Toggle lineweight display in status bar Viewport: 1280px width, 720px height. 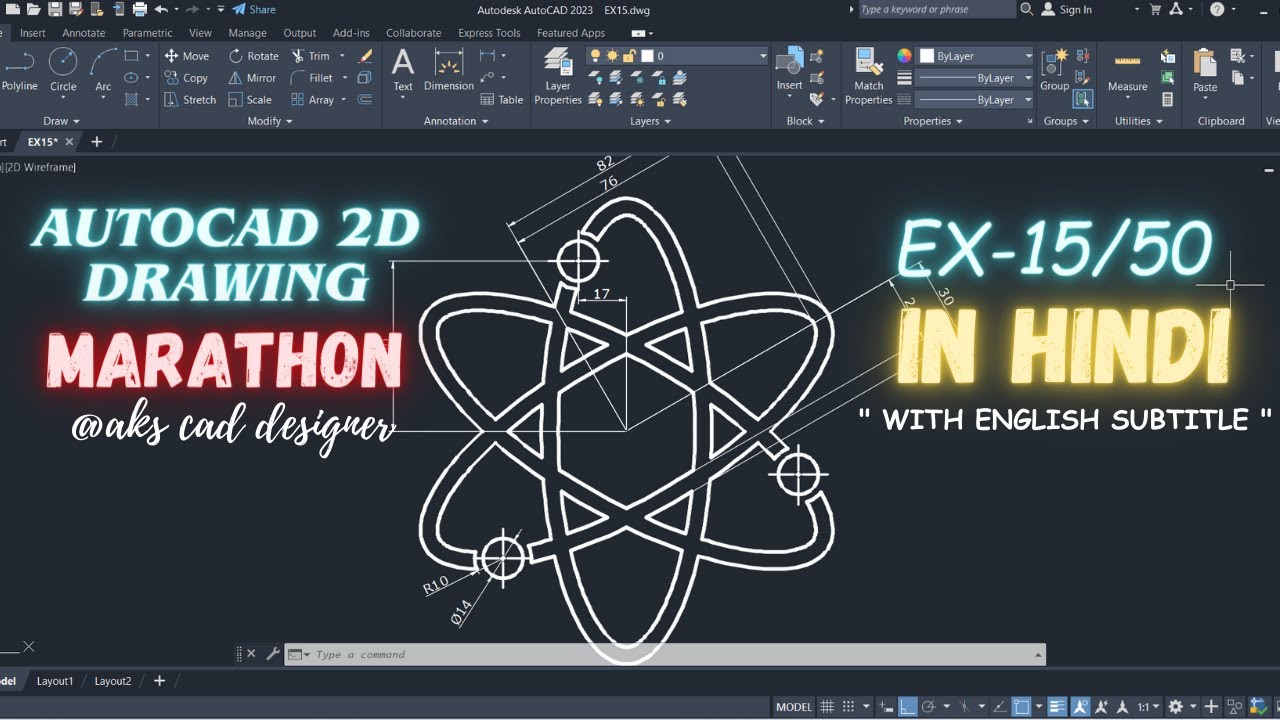pos(1058,707)
